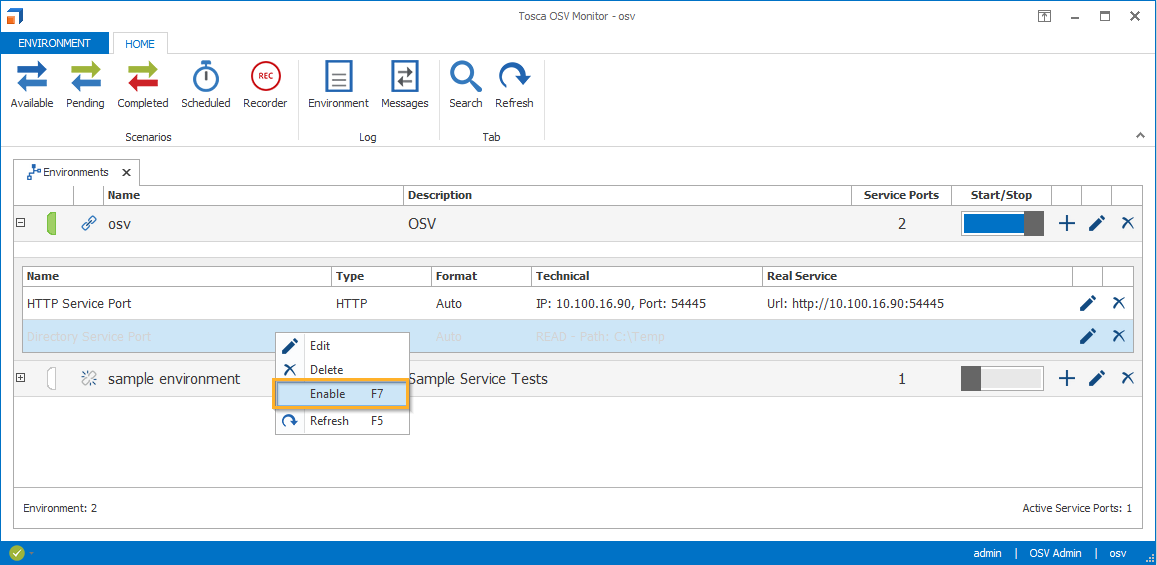Viewport: 1157px width, 565px height.
Task: Expand the sample environment row
Action: coord(20,378)
